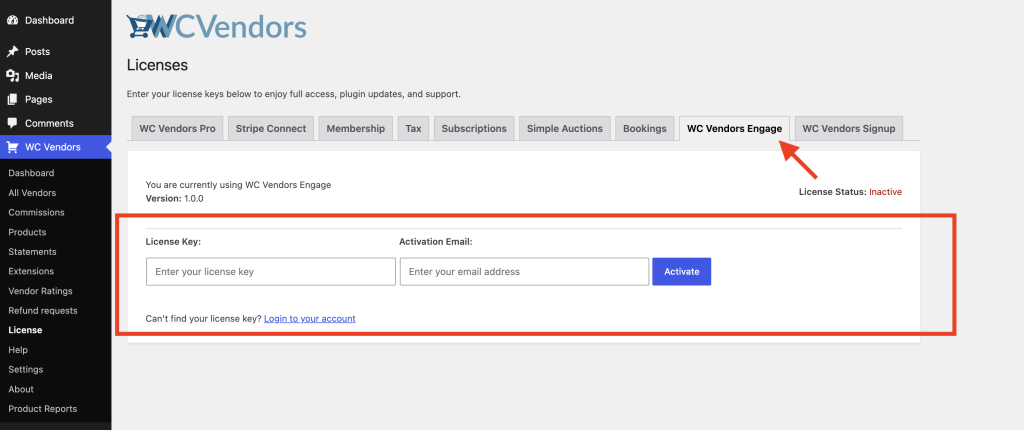This screenshot has width=1024, height=430.
Task: Click the Pages icon in sidebar
Action: point(12,99)
